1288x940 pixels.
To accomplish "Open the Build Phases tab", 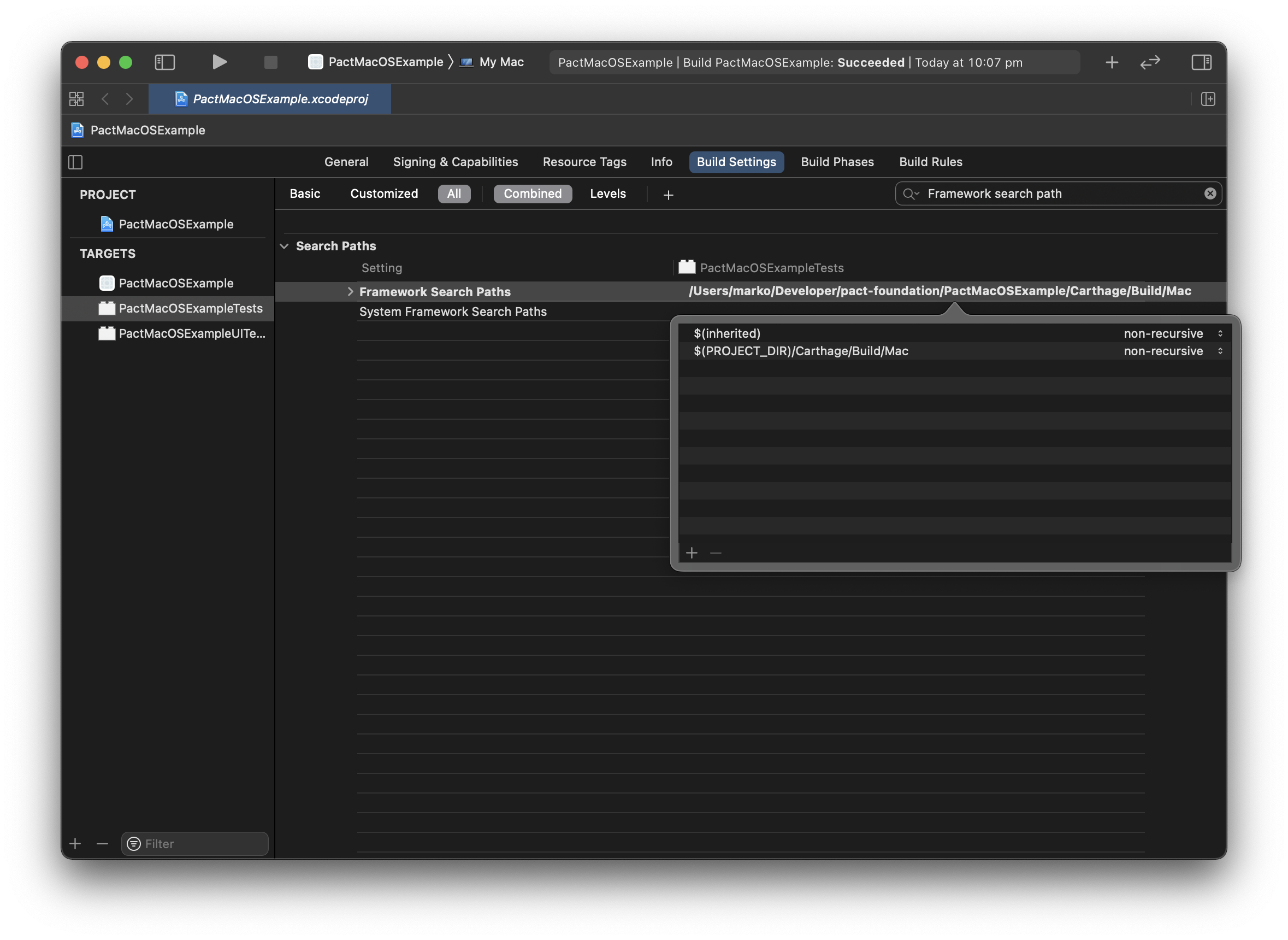I will tap(837, 162).
